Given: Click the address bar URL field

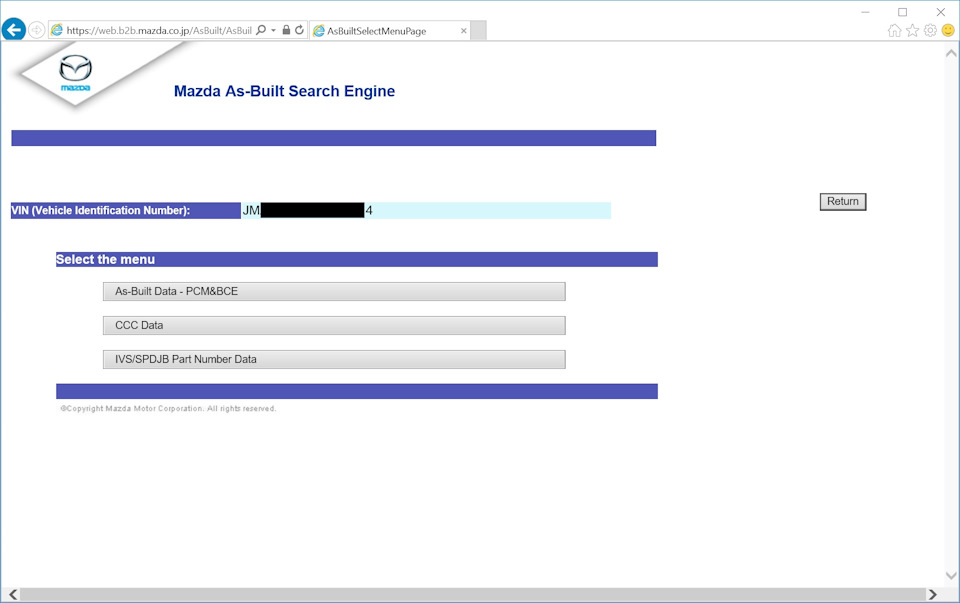Looking at the screenshot, I should click(159, 31).
